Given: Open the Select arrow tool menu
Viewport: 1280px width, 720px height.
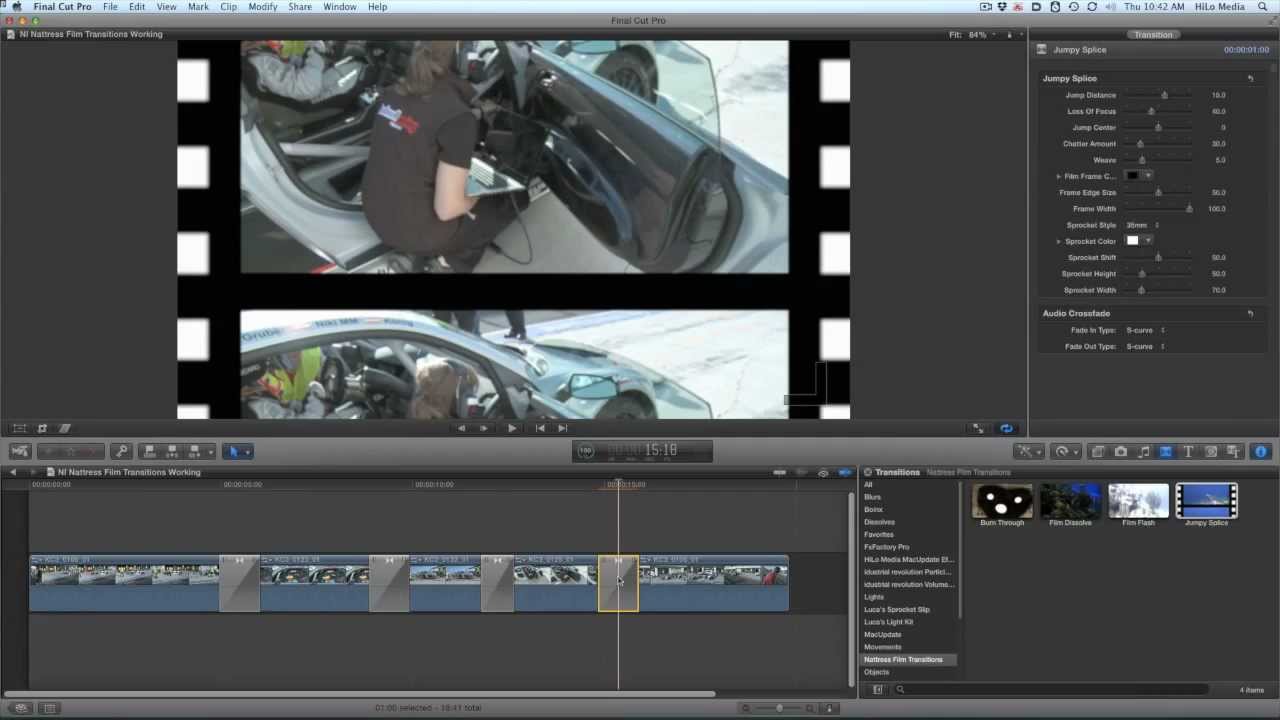Looking at the screenshot, I should click(x=238, y=452).
